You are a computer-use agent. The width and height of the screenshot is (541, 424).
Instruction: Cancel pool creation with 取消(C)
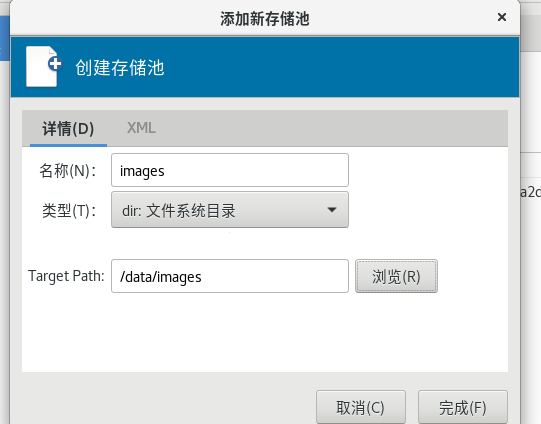[361, 407]
